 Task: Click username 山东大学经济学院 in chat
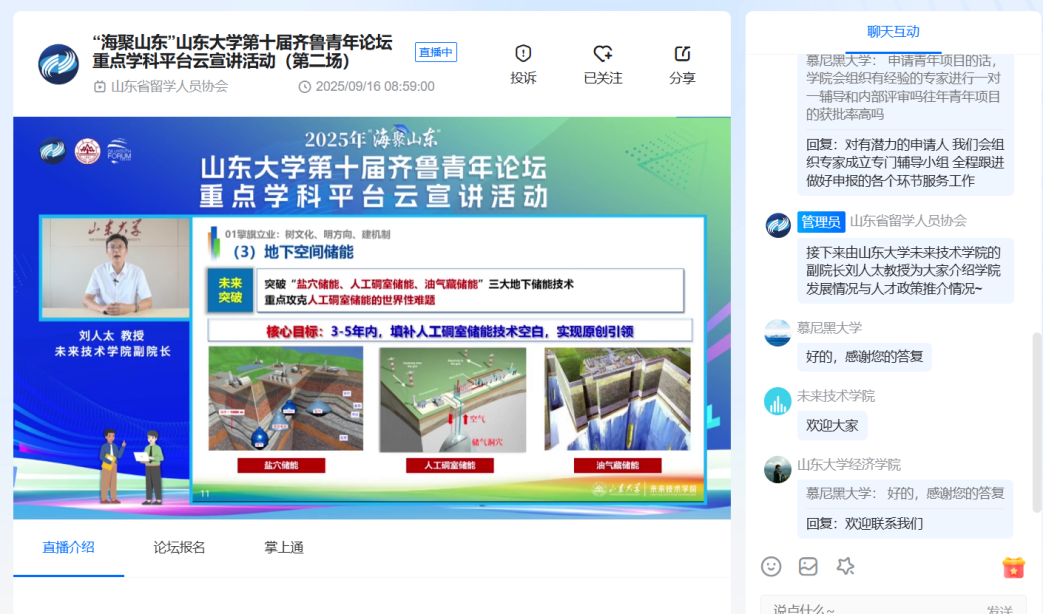(x=849, y=464)
